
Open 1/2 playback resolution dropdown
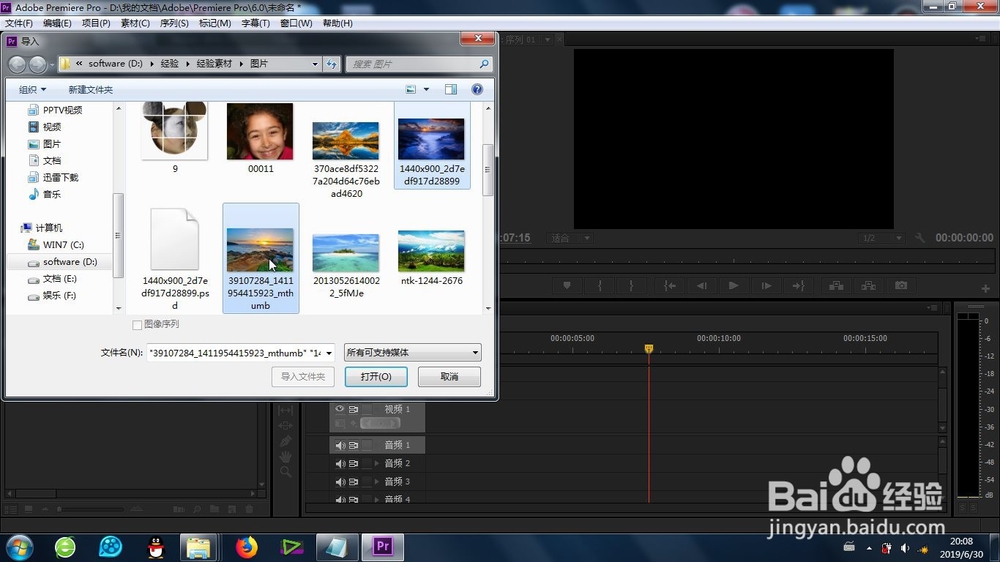click(x=881, y=238)
